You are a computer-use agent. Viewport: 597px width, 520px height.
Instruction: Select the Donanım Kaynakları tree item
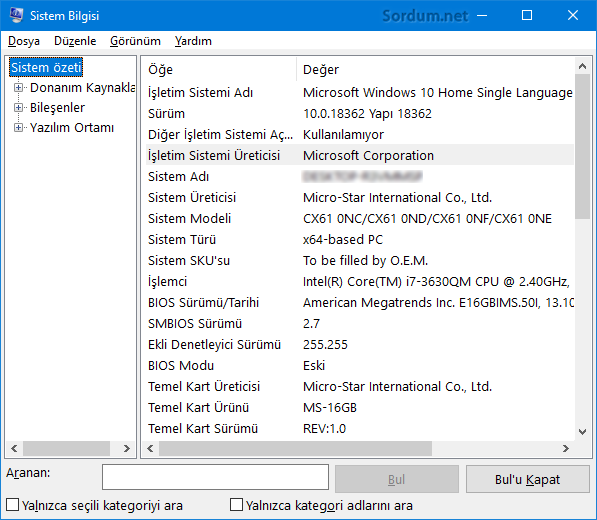pos(82,88)
